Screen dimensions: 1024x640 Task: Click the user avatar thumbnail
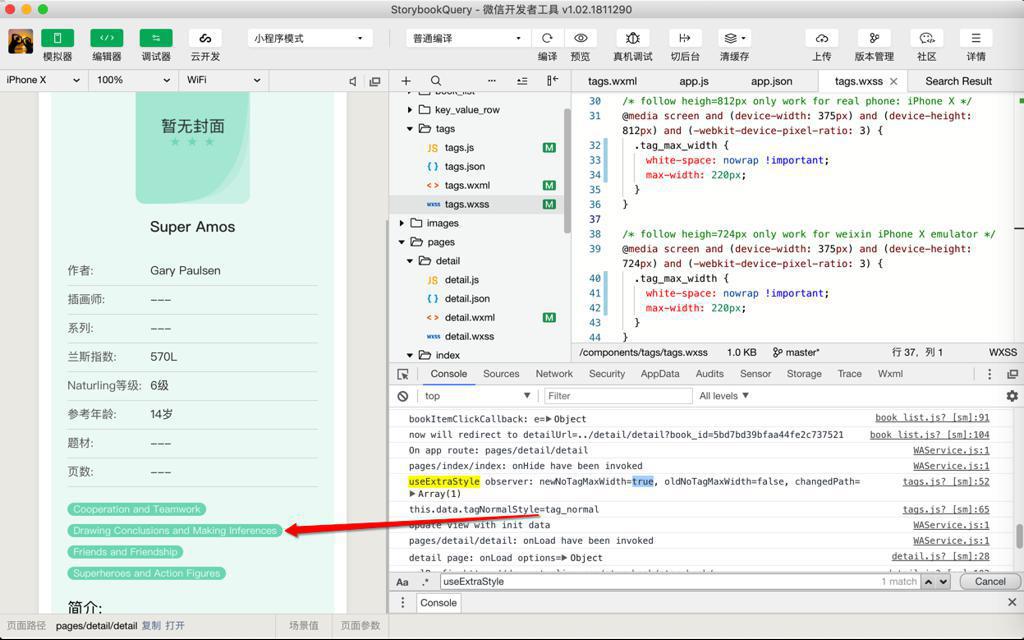21,41
